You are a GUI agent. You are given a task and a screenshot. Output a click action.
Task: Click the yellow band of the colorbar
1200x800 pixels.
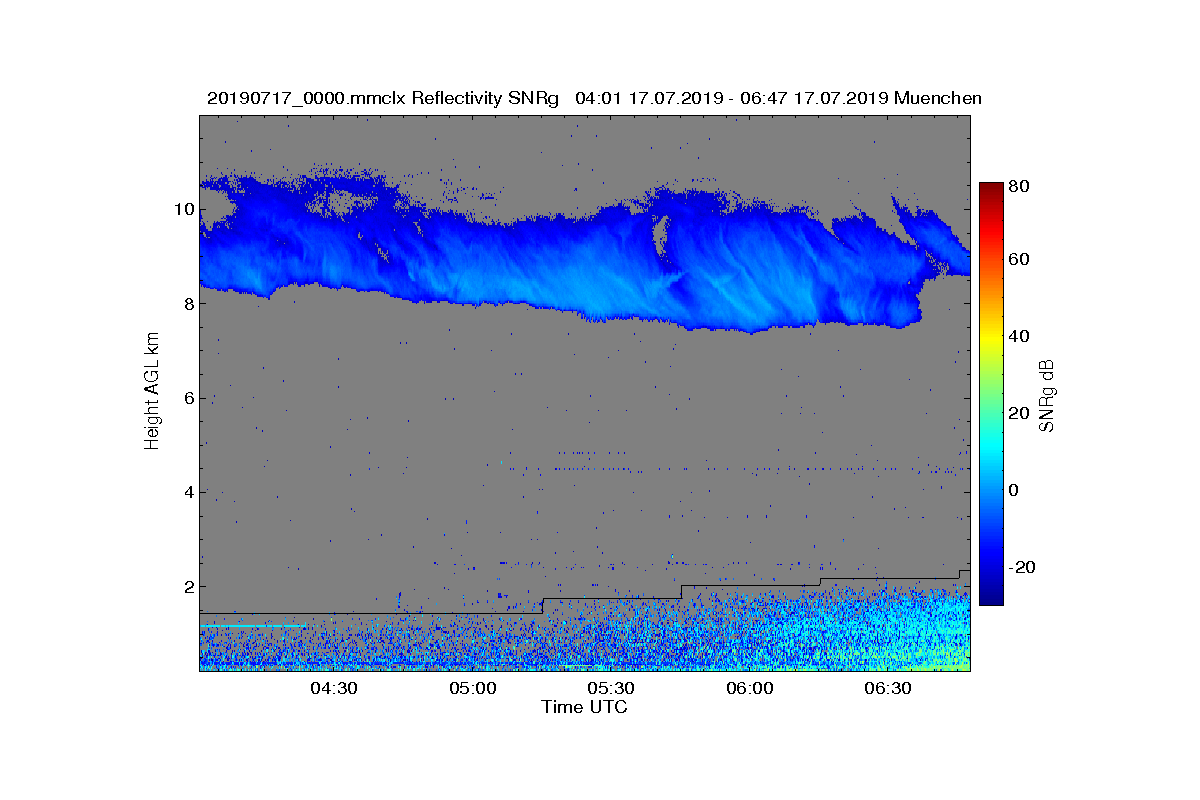click(991, 339)
